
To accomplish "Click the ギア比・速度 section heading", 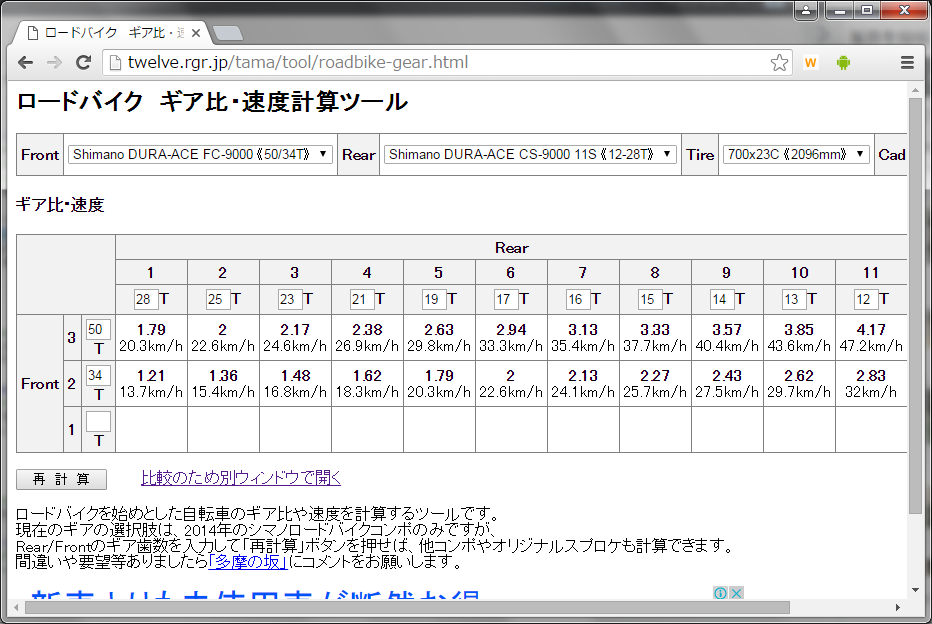I will (60, 205).
